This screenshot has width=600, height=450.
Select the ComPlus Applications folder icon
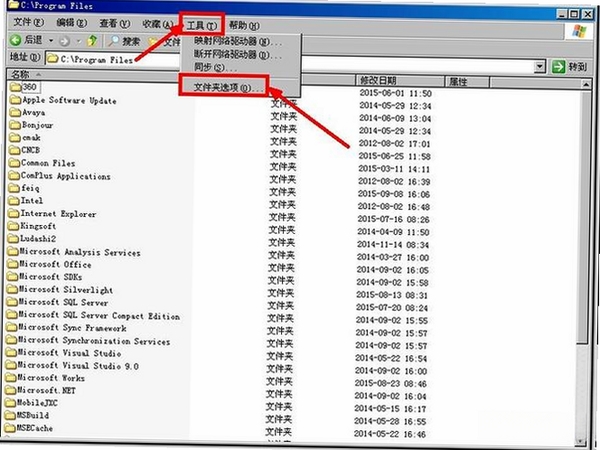click(x=14, y=175)
